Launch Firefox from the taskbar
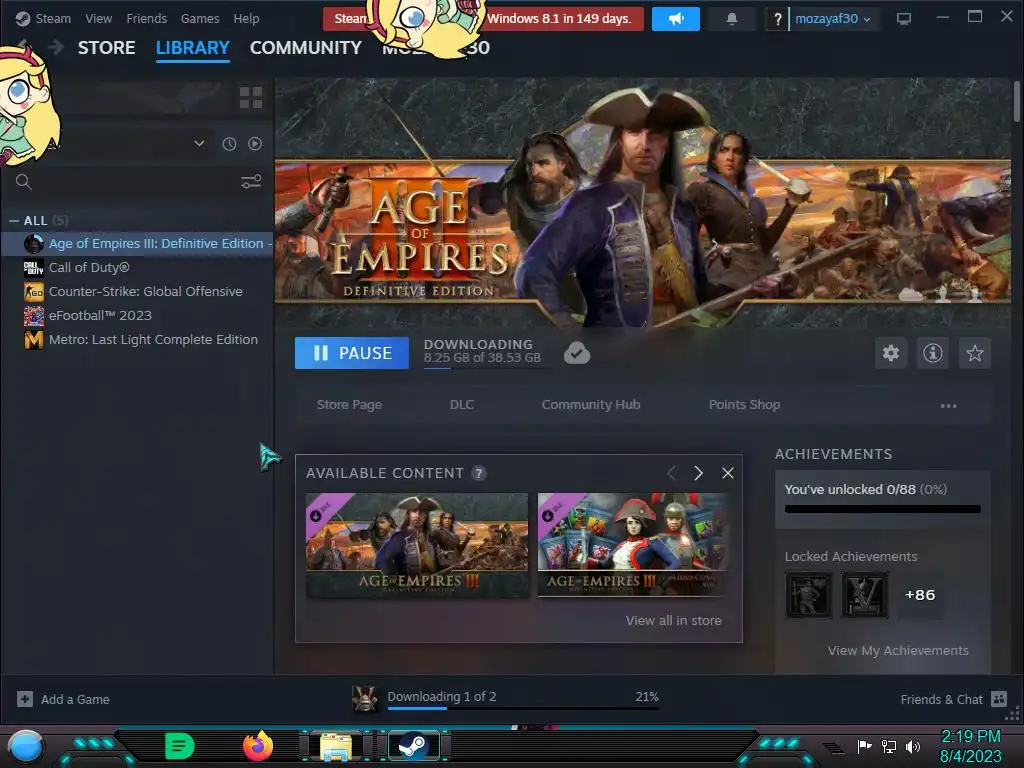The image size is (1024, 768). 258,746
